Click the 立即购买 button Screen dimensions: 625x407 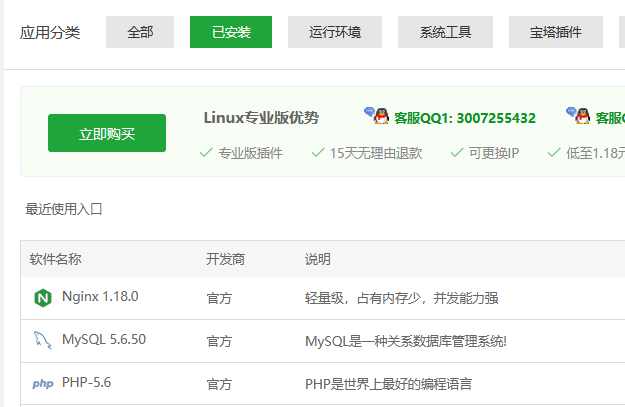pyautogui.click(x=107, y=133)
